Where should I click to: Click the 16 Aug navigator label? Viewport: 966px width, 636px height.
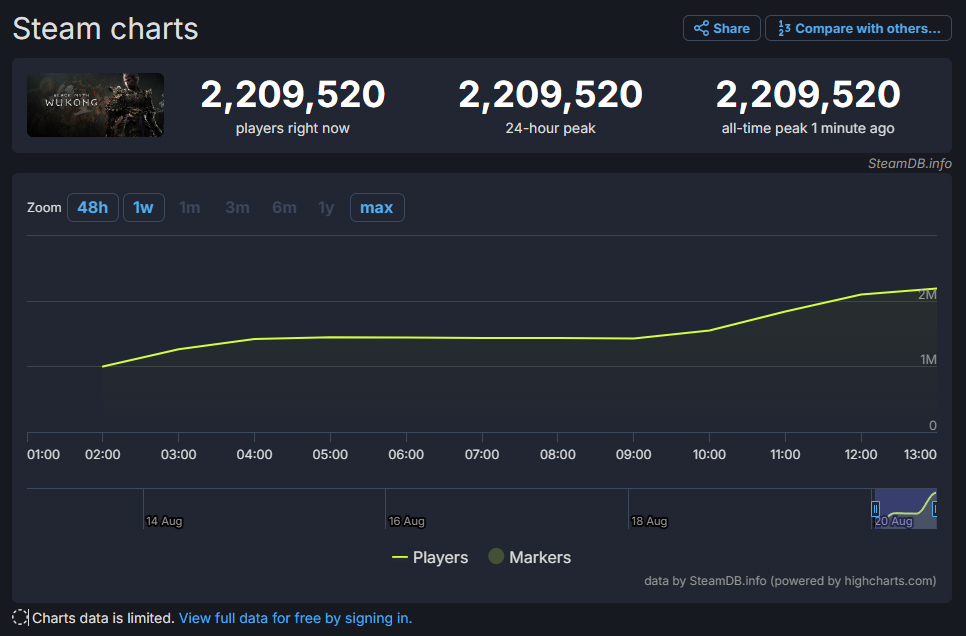pyautogui.click(x=407, y=521)
